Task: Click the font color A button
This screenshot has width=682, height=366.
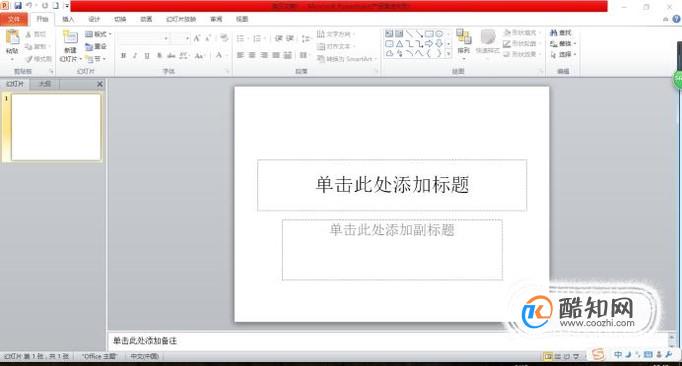Action: tap(219, 55)
